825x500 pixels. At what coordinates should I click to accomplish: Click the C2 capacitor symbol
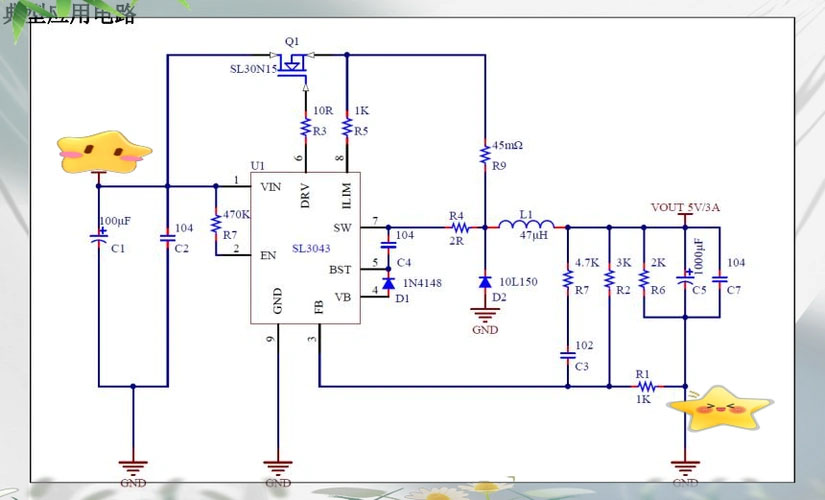(x=167, y=238)
